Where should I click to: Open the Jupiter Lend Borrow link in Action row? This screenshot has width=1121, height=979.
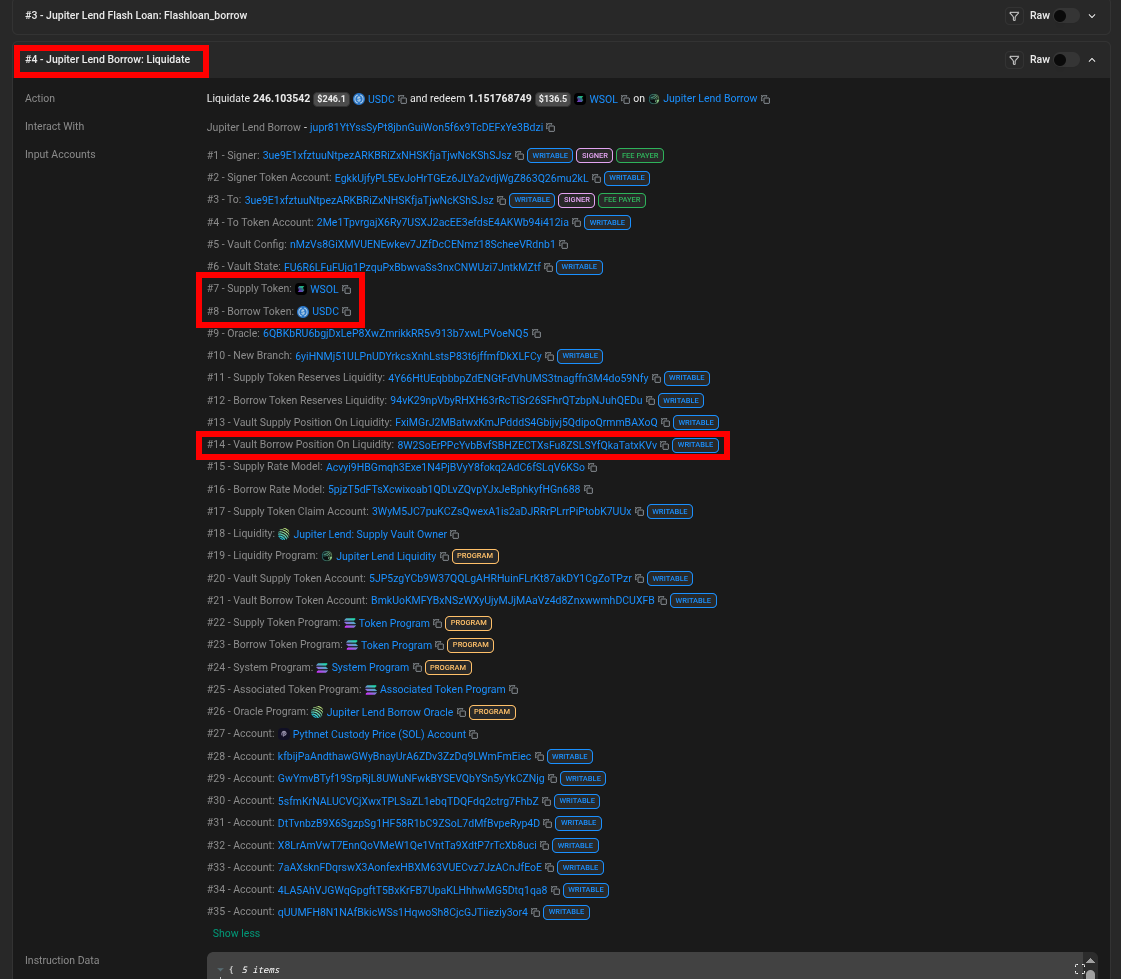click(710, 99)
